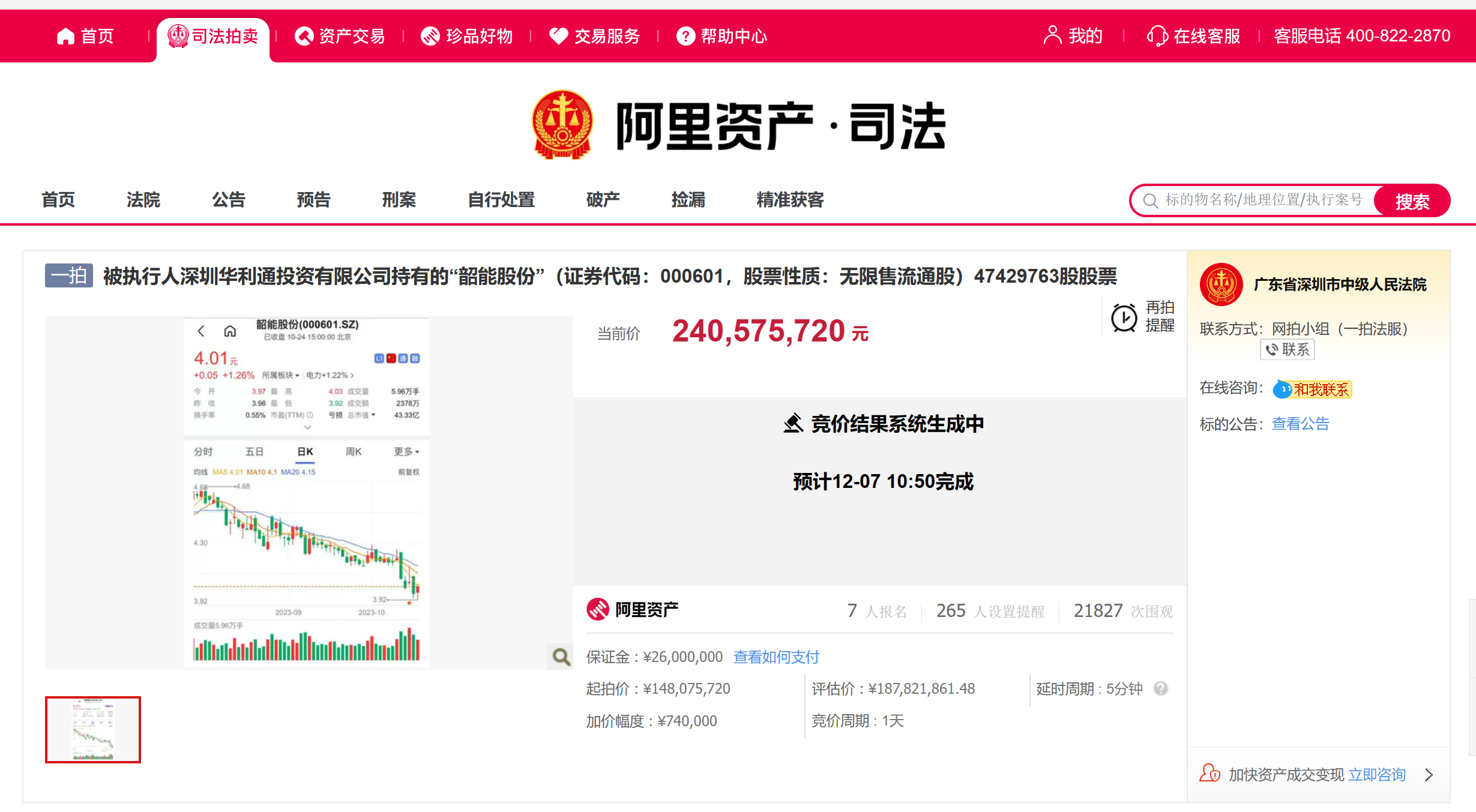Click the 司法拍卖 emblem icon
Screen dimensions: 1476x812
pos(178,36)
